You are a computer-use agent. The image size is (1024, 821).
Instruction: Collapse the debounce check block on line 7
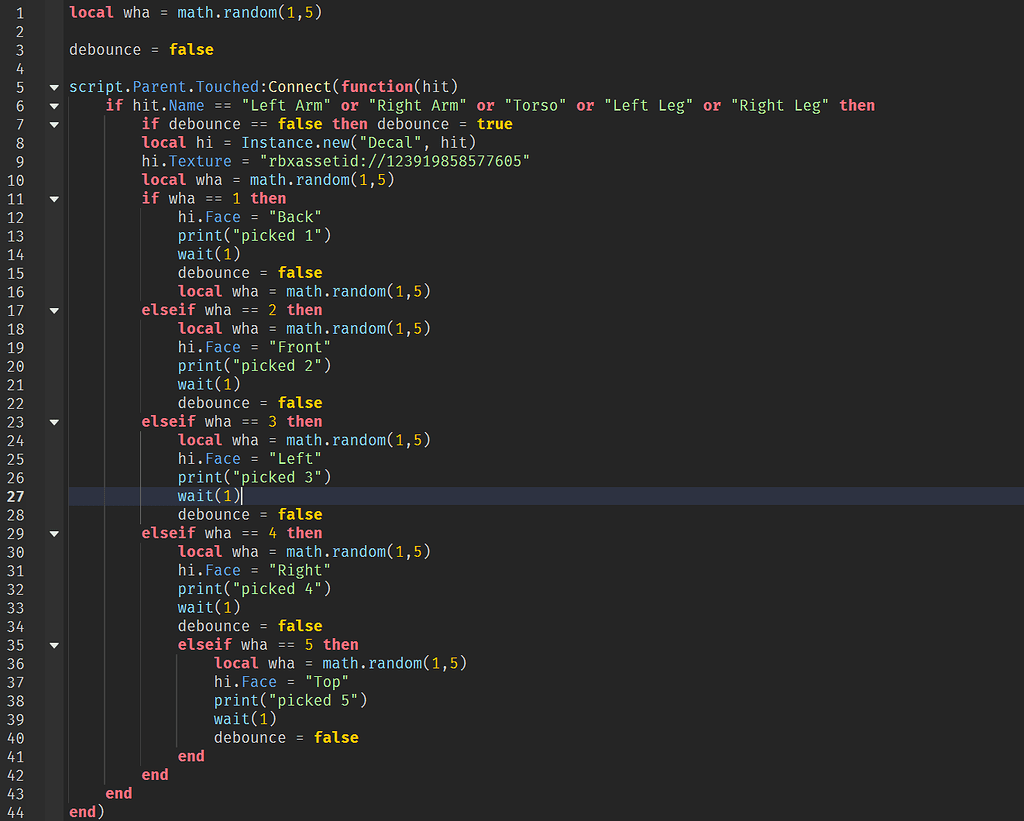pos(53,124)
